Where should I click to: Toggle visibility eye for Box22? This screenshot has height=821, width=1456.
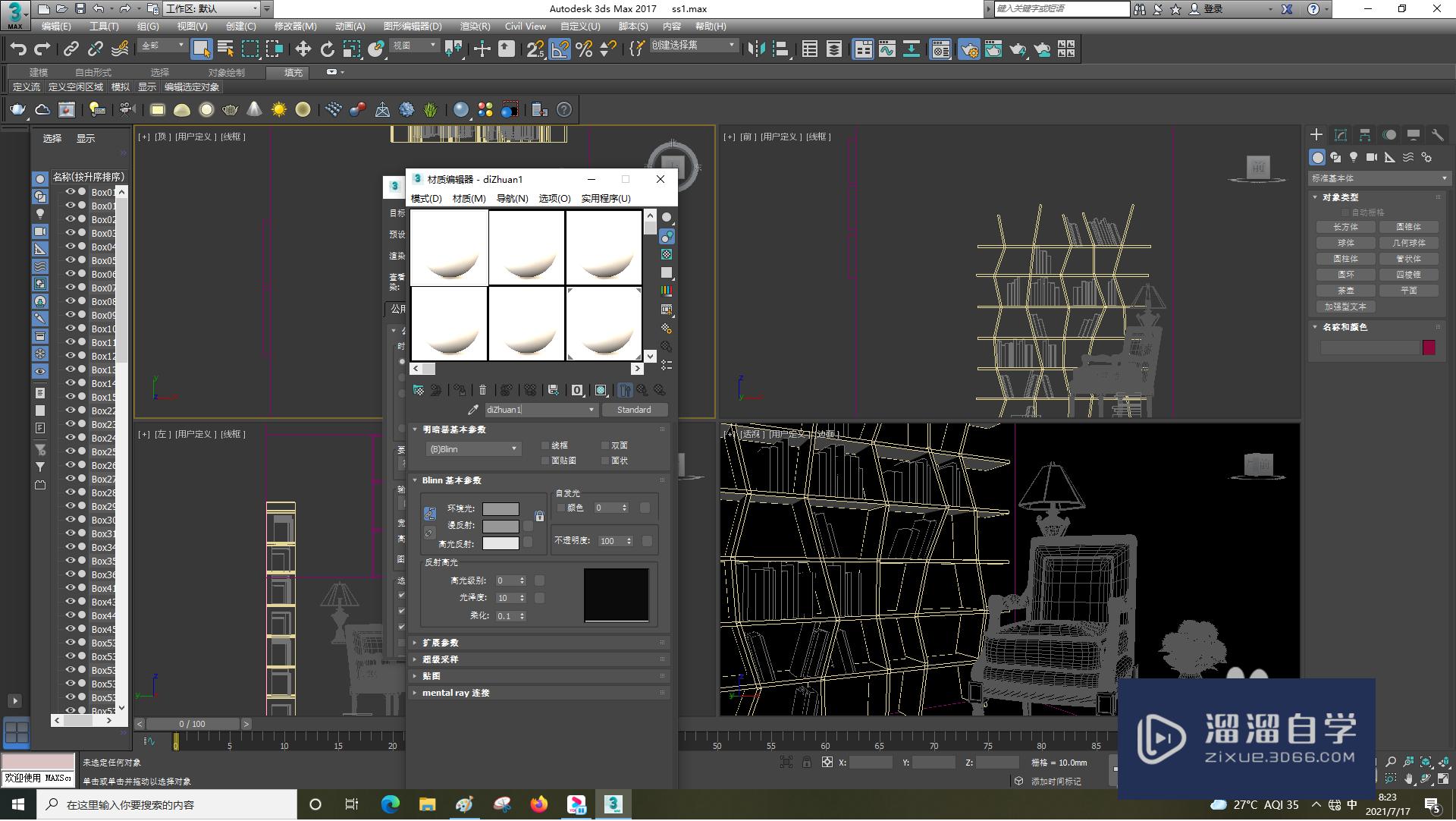[70, 410]
